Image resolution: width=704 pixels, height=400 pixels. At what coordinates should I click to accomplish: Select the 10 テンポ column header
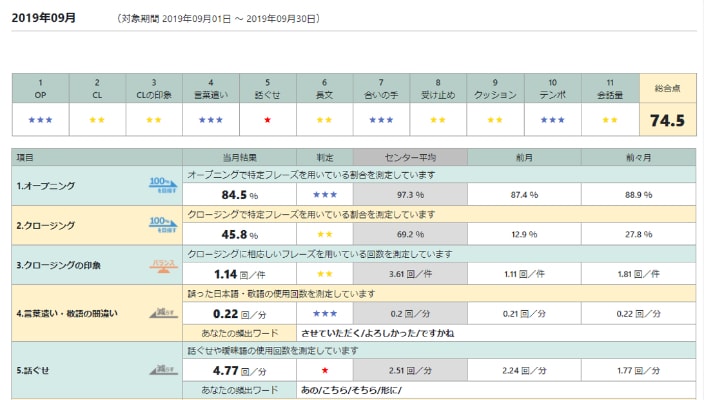552,88
